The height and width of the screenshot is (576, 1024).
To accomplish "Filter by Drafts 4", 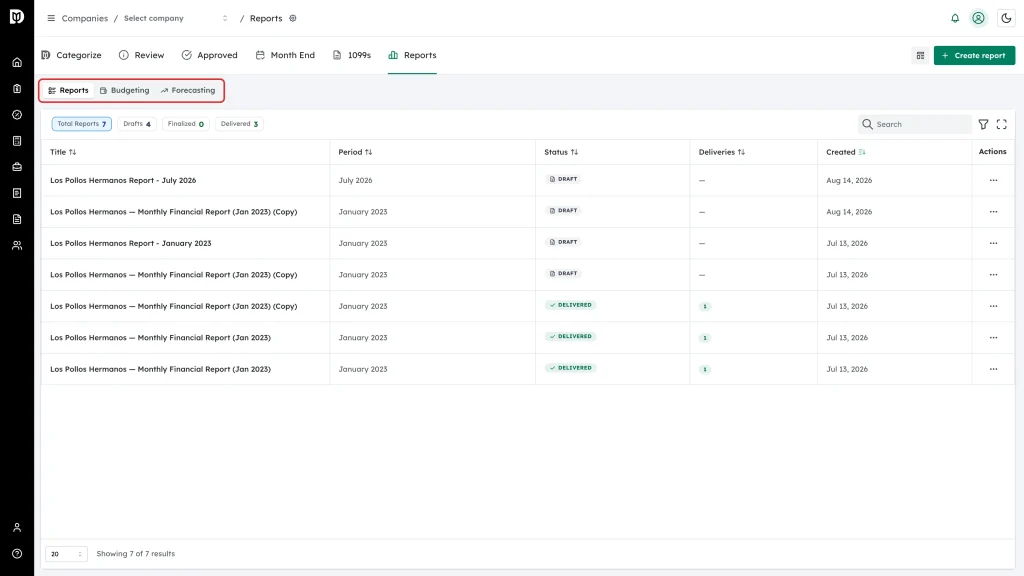I will (137, 124).
